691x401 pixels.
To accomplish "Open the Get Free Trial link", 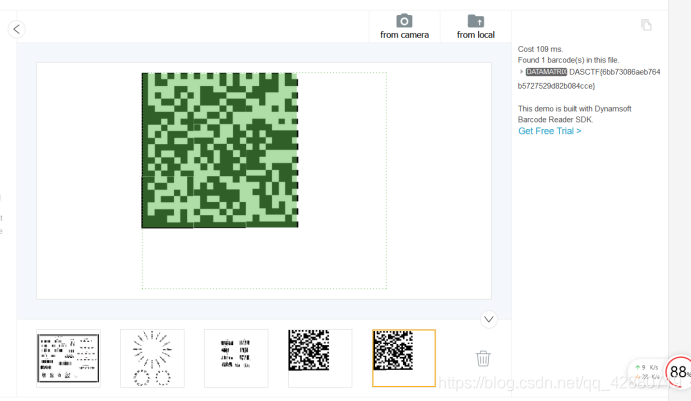I will click(550, 131).
